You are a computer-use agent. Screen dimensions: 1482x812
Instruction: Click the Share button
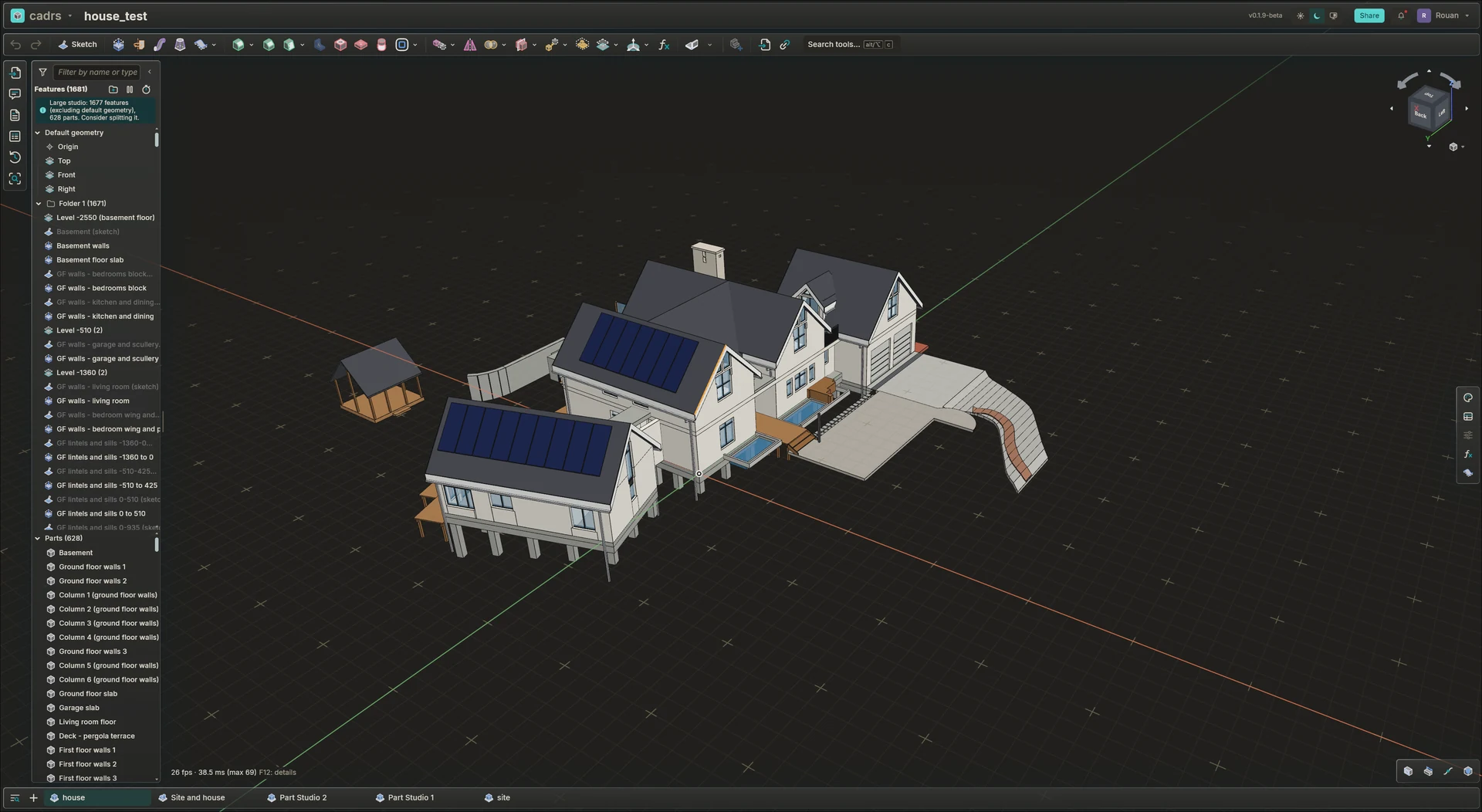click(1369, 15)
